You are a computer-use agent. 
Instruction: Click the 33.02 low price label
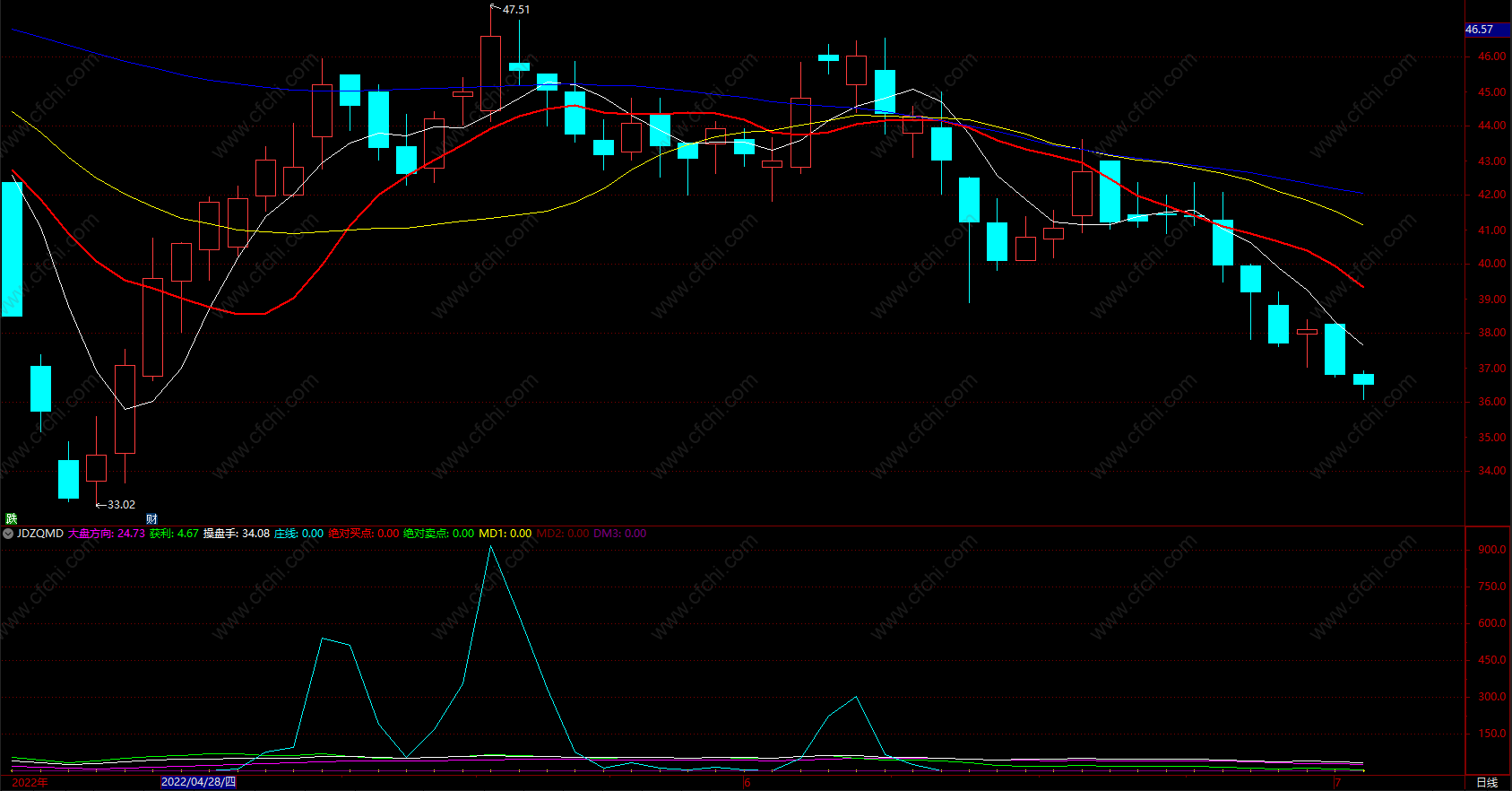coord(121,505)
